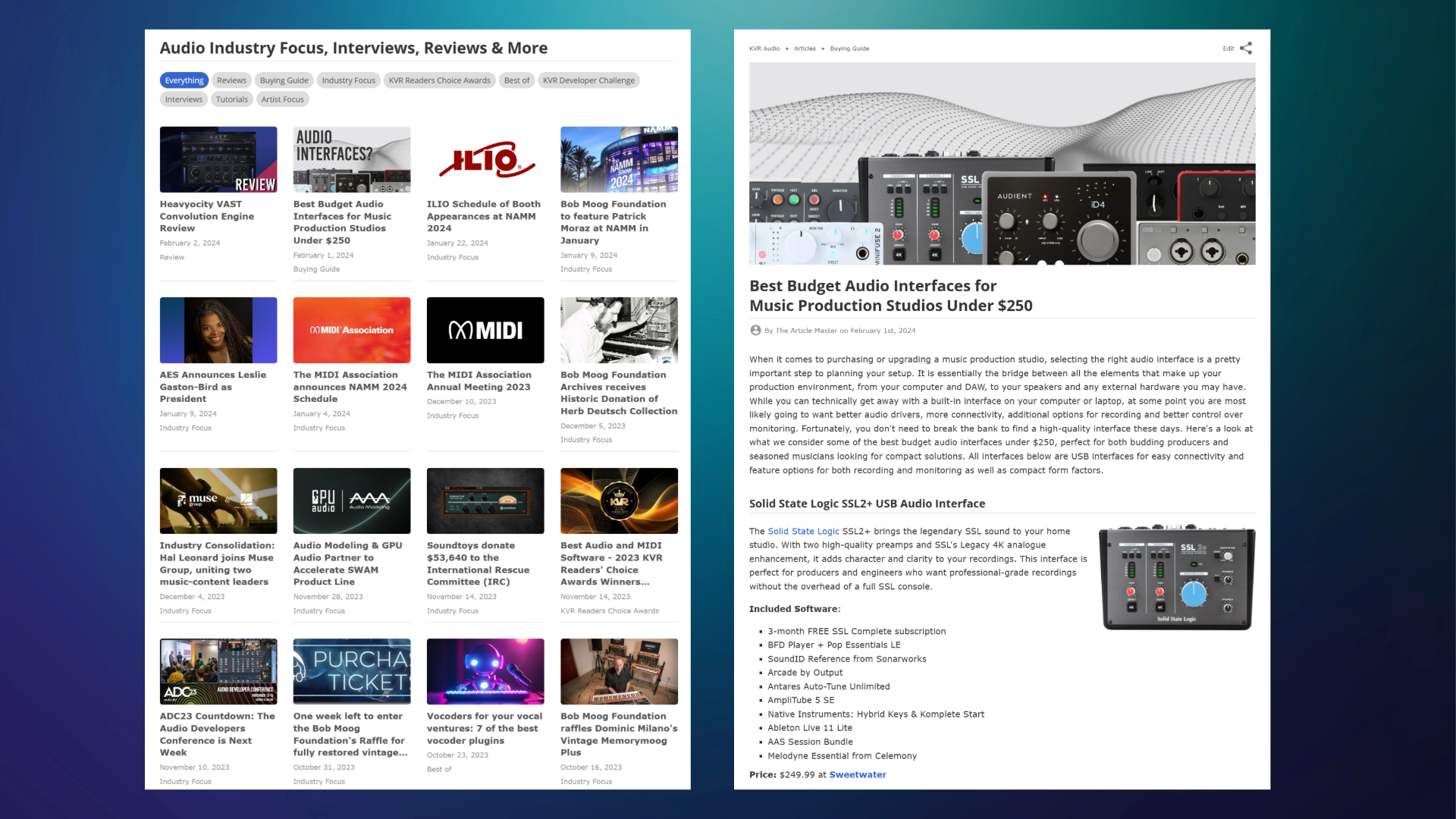
Task: Filter by Industry Focus pill
Action: tap(348, 80)
